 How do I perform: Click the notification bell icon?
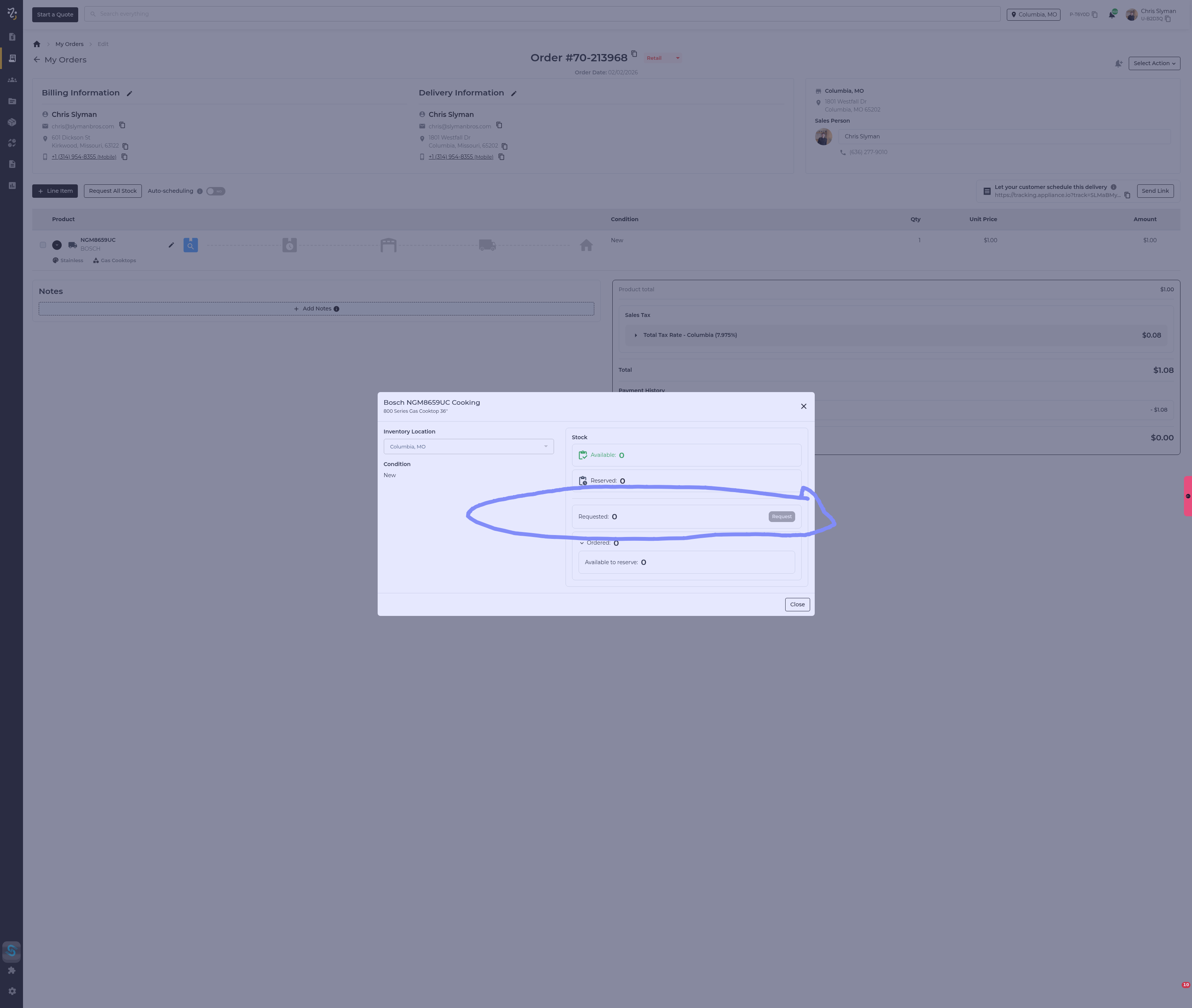point(1111,15)
